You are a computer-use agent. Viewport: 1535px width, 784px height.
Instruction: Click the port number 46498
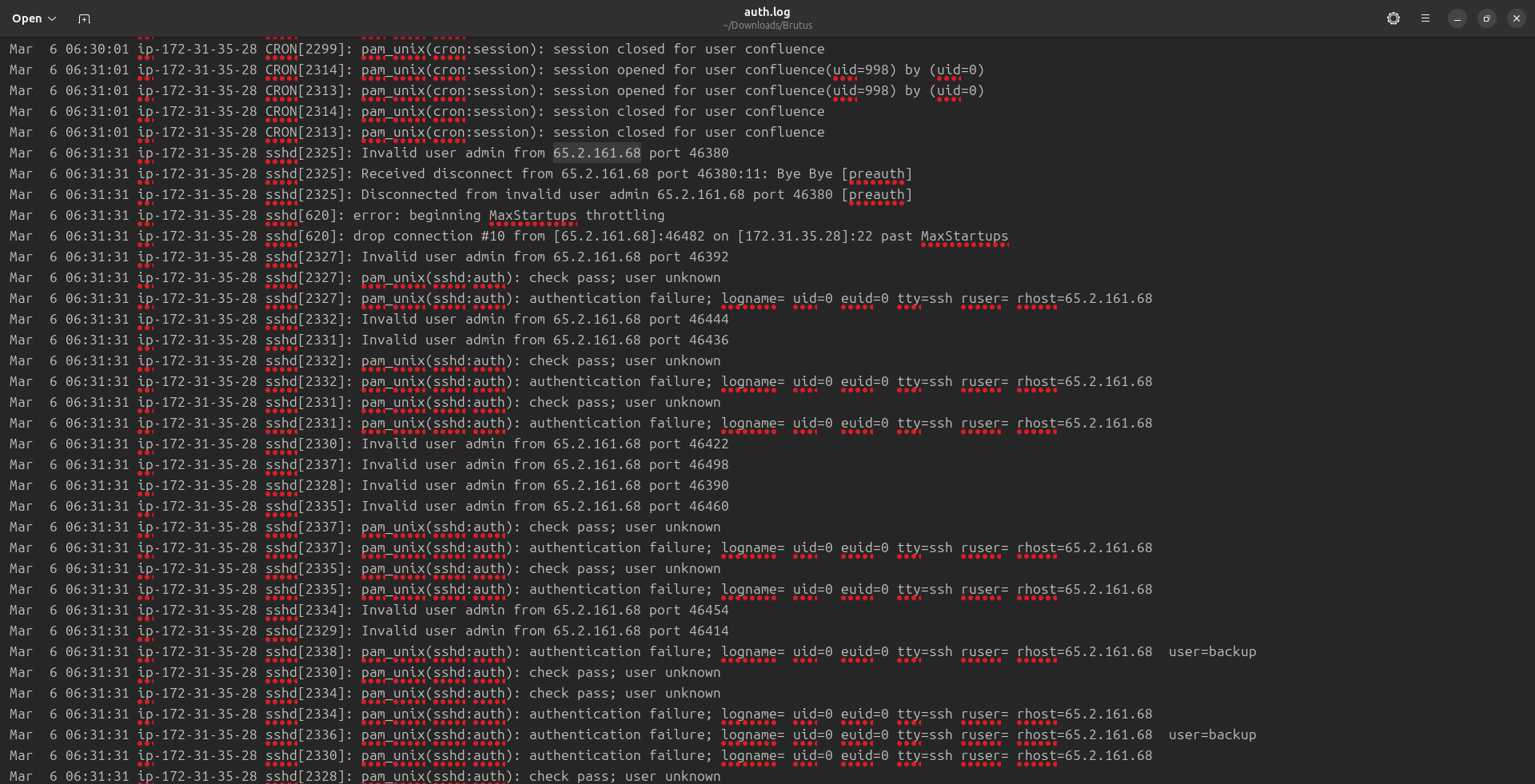click(x=709, y=465)
